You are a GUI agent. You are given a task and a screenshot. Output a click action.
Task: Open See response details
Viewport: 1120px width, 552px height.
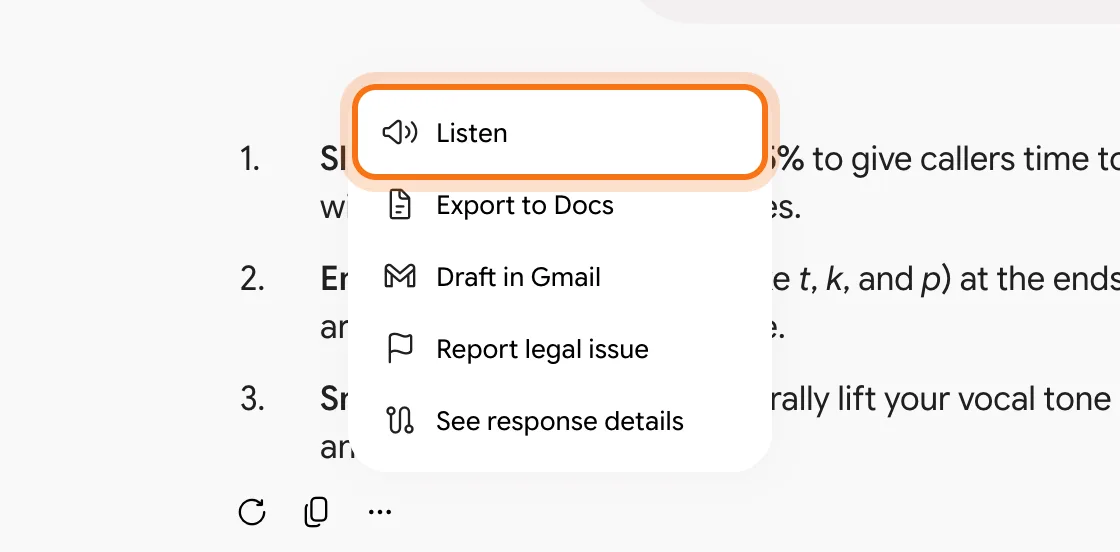pos(561,421)
